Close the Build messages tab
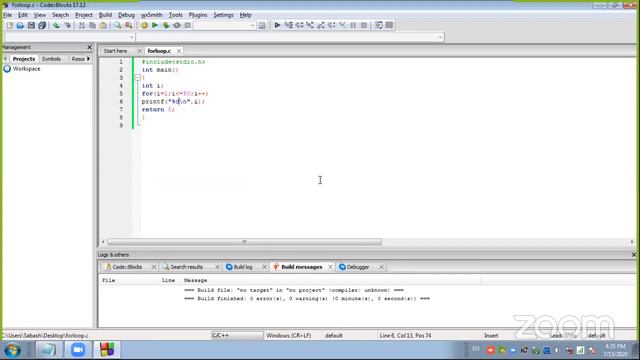The width and height of the screenshot is (640, 360). click(x=330, y=267)
